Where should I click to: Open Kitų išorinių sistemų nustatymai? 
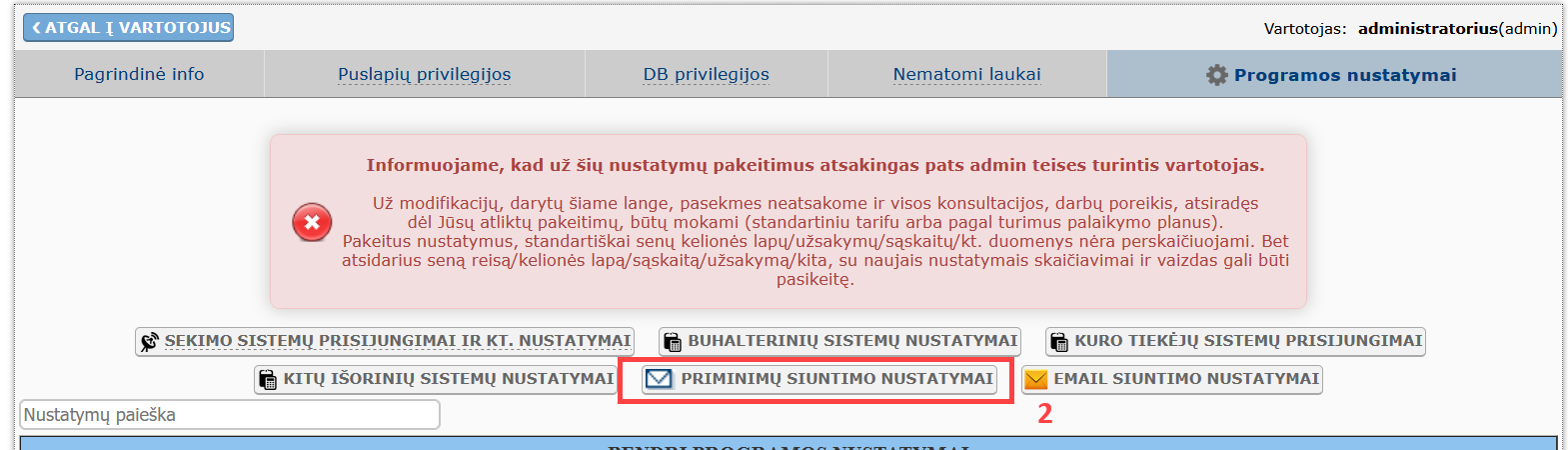pyautogui.click(x=436, y=379)
